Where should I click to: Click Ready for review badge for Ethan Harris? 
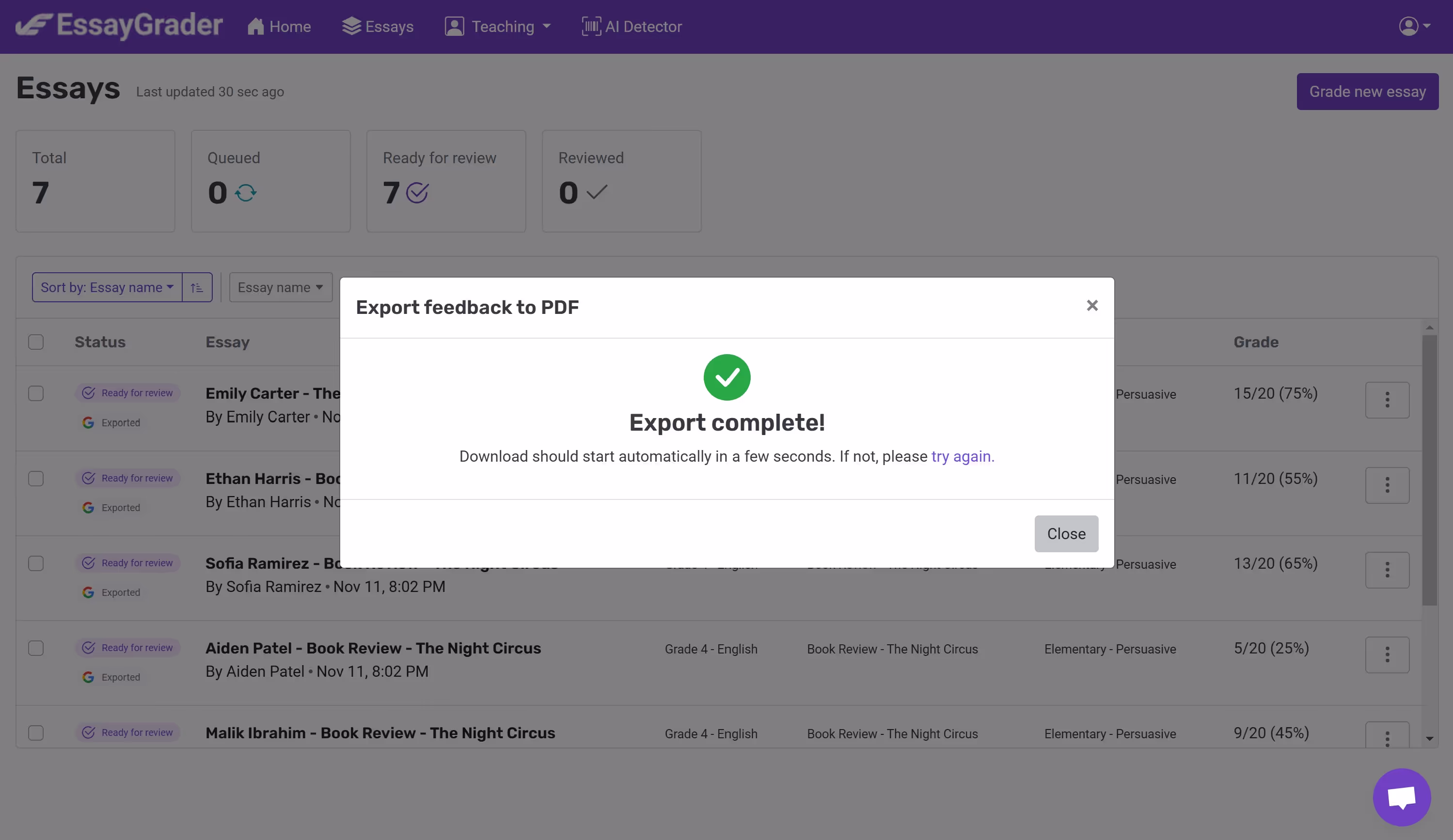pyautogui.click(x=128, y=478)
